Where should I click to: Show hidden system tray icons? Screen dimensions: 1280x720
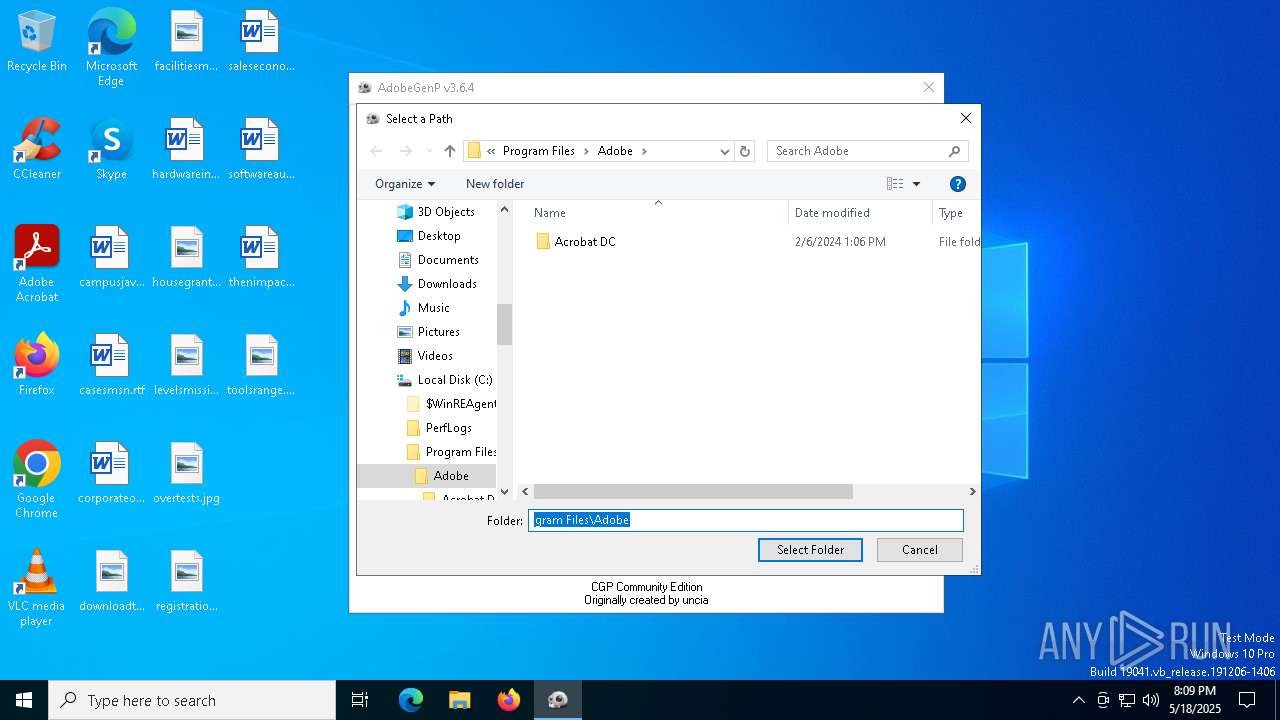coord(1078,700)
